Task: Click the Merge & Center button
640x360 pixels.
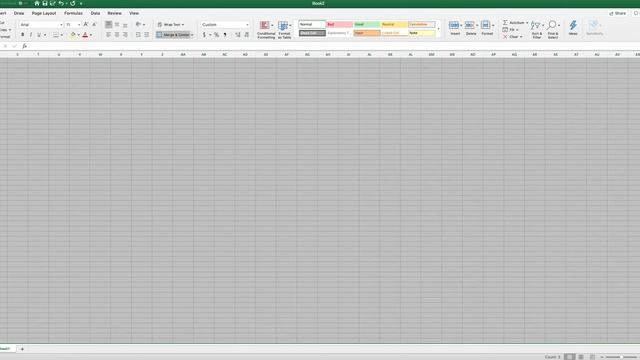Action: pos(173,35)
